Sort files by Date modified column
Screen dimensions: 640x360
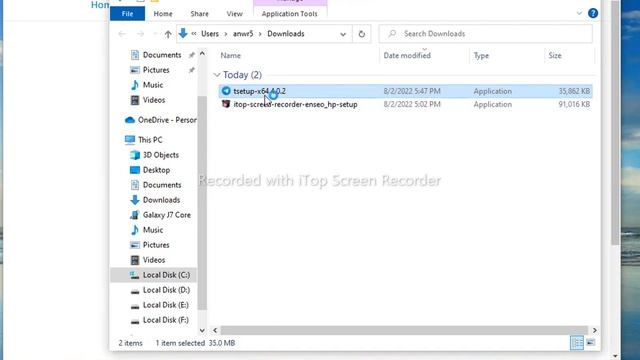click(407, 56)
